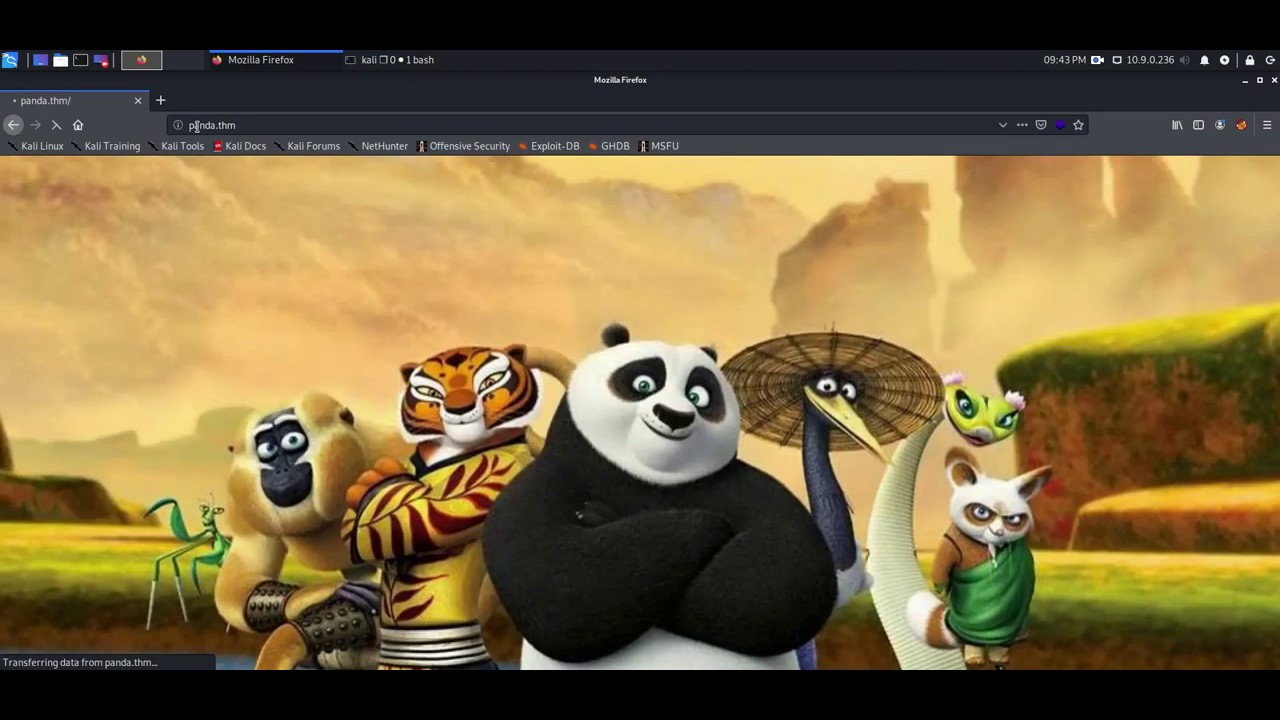The height and width of the screenshot is (720, 1280).
Task: Click the purple cube extension icon
Action: click(1060, 125)
